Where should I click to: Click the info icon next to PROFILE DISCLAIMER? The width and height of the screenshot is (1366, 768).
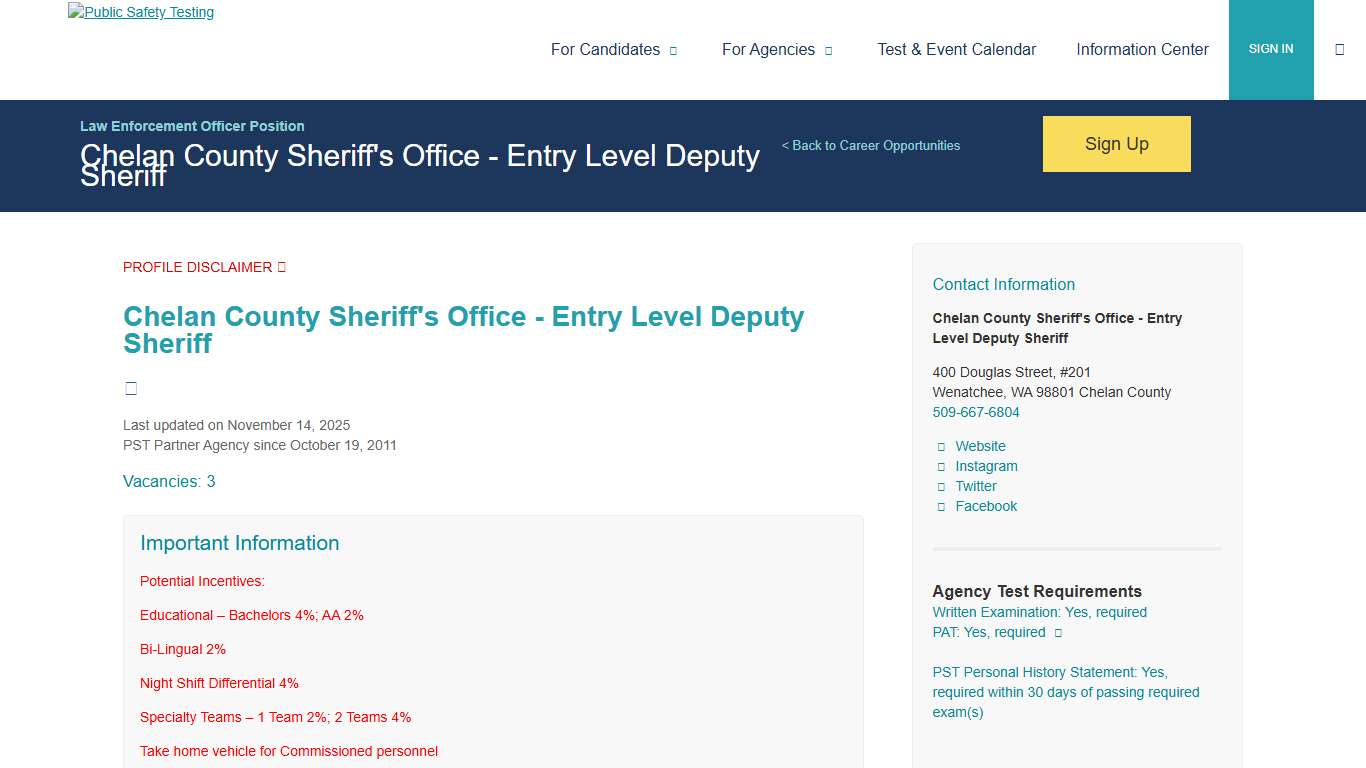coord(280,266)
